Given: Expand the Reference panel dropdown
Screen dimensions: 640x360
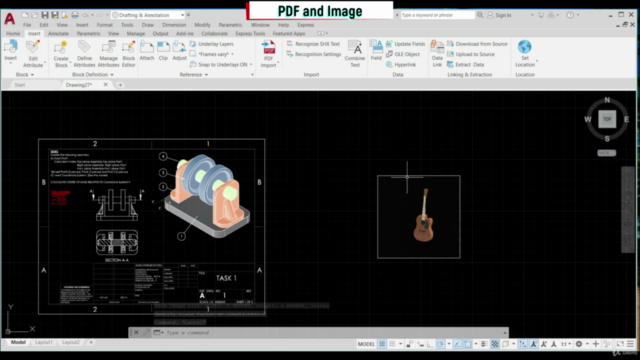Looking at the screenshot, I should (194, 75).
